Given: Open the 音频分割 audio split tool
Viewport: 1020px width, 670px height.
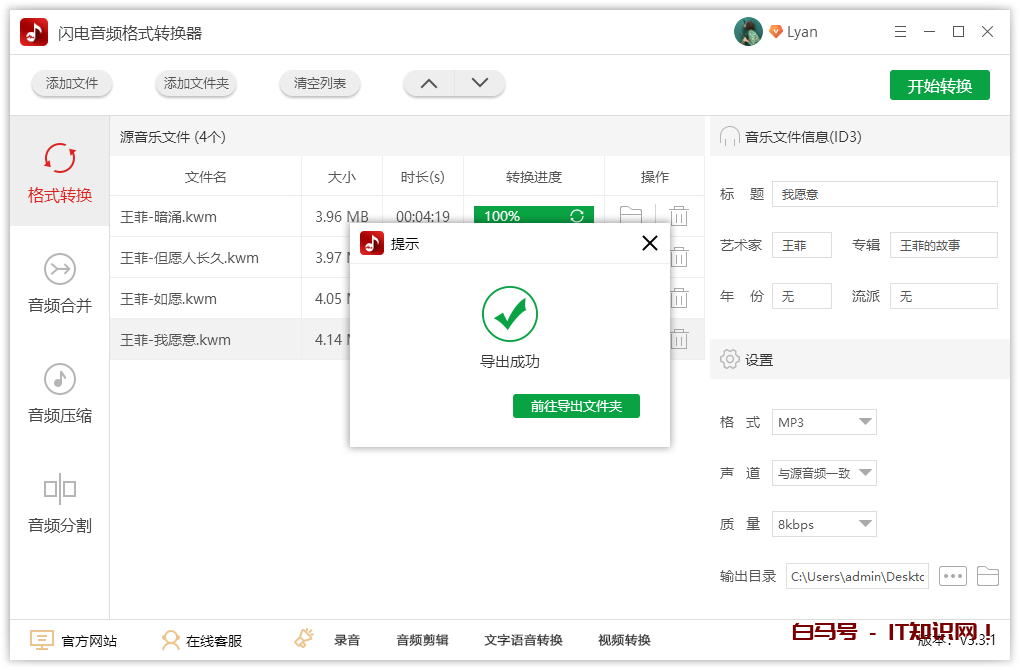Looking at the screenshot, I should pos(60,490).
